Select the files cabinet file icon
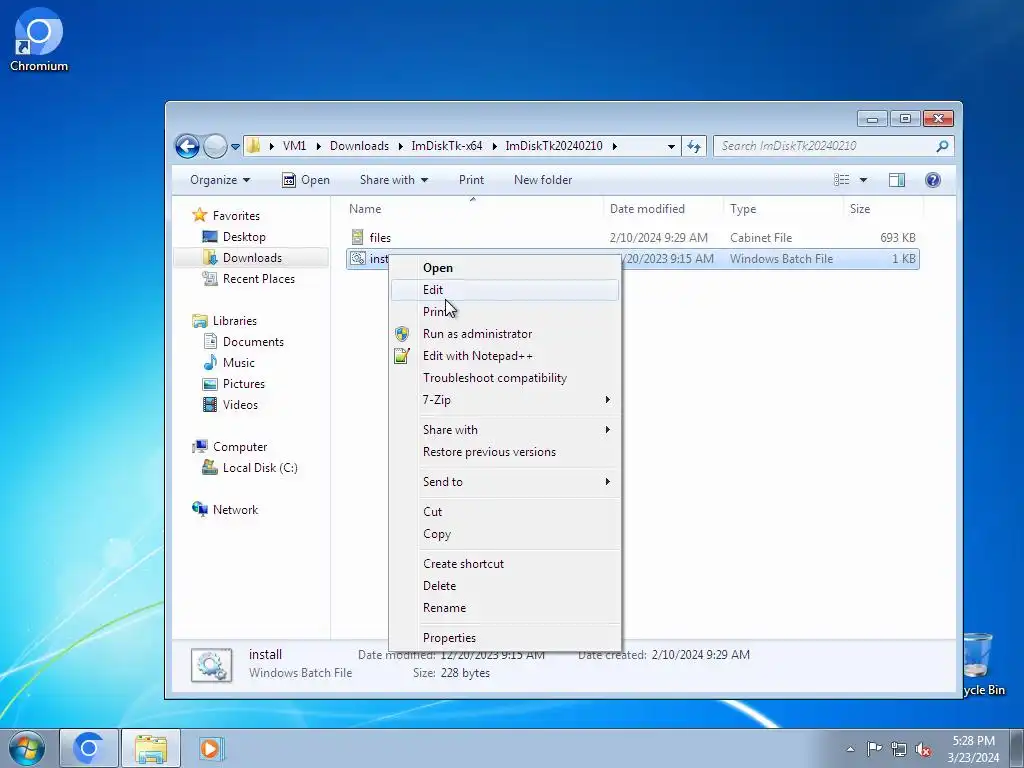 click(357, 237)
